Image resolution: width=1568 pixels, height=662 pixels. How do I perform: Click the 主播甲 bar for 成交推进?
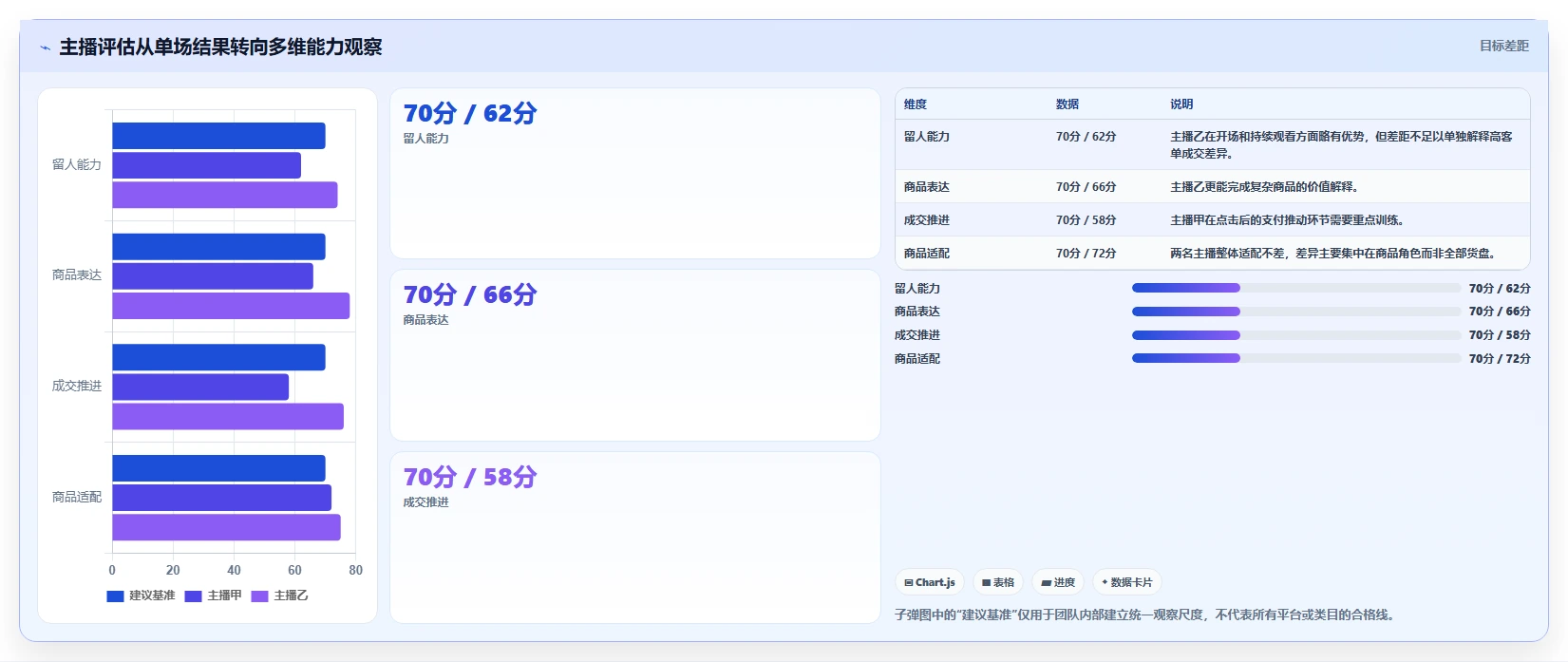click(200, 387)
